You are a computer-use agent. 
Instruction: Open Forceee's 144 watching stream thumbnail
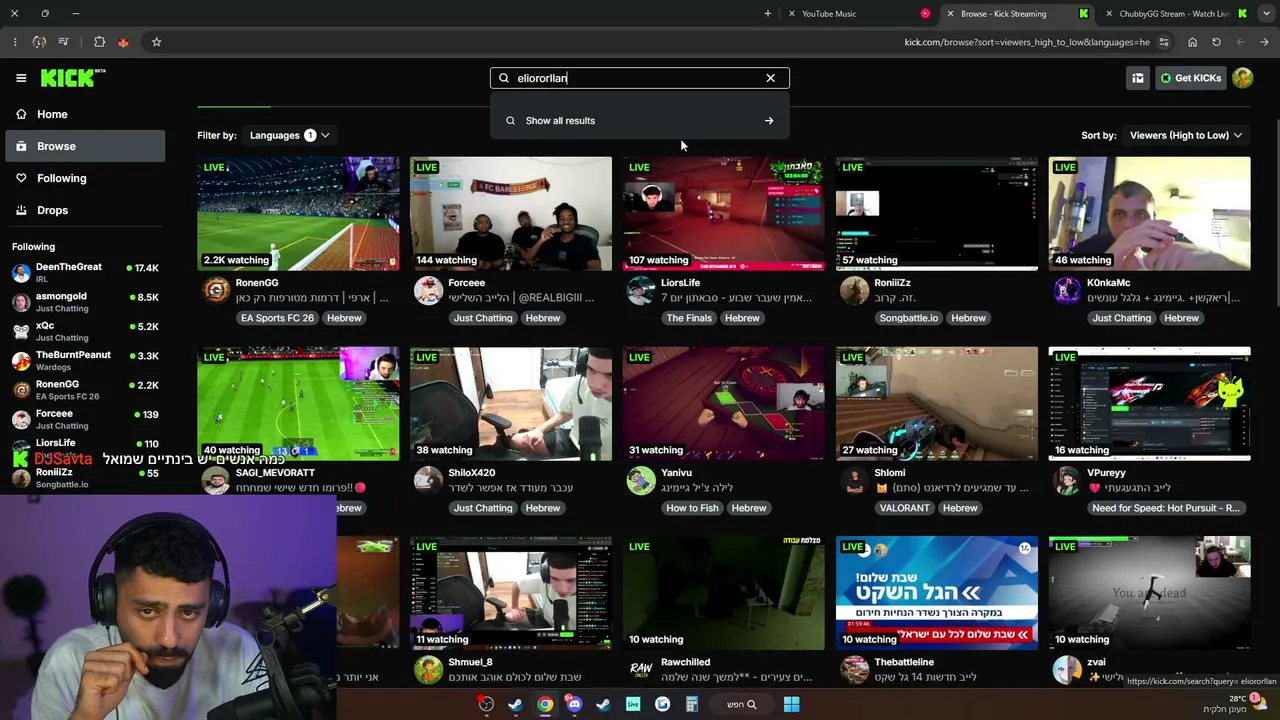[511, 213]
